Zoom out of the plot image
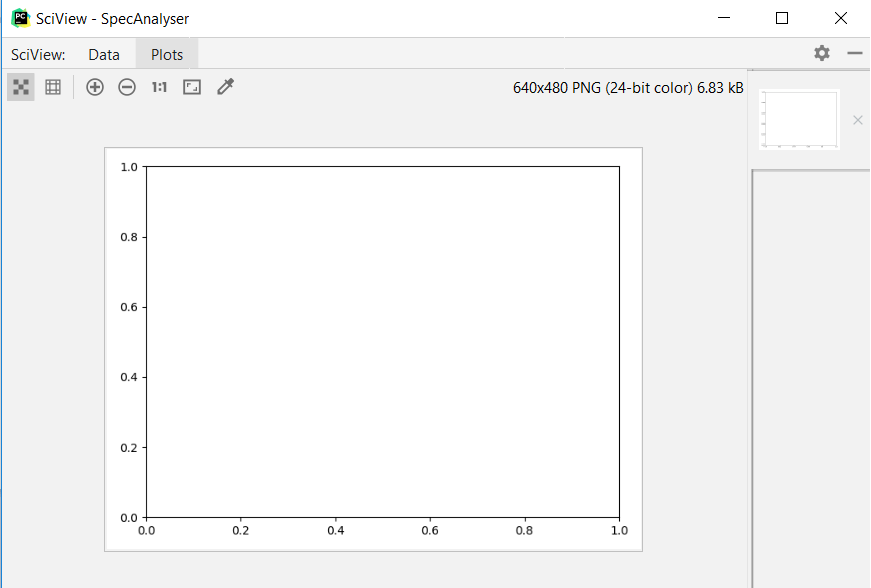 [x=127, y=87]
